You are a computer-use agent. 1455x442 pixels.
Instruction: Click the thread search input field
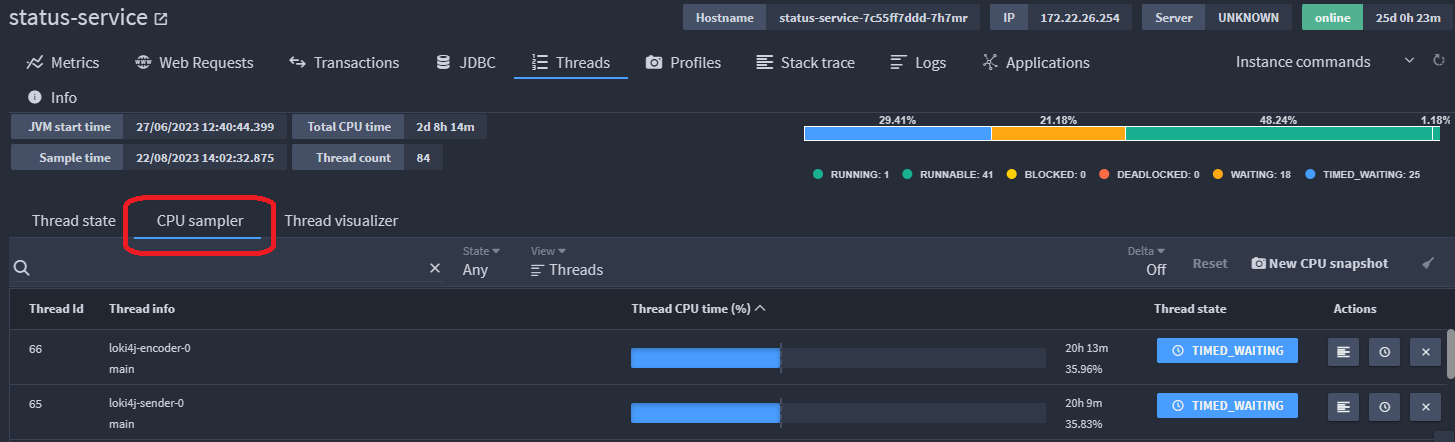[x=227, y=268]
